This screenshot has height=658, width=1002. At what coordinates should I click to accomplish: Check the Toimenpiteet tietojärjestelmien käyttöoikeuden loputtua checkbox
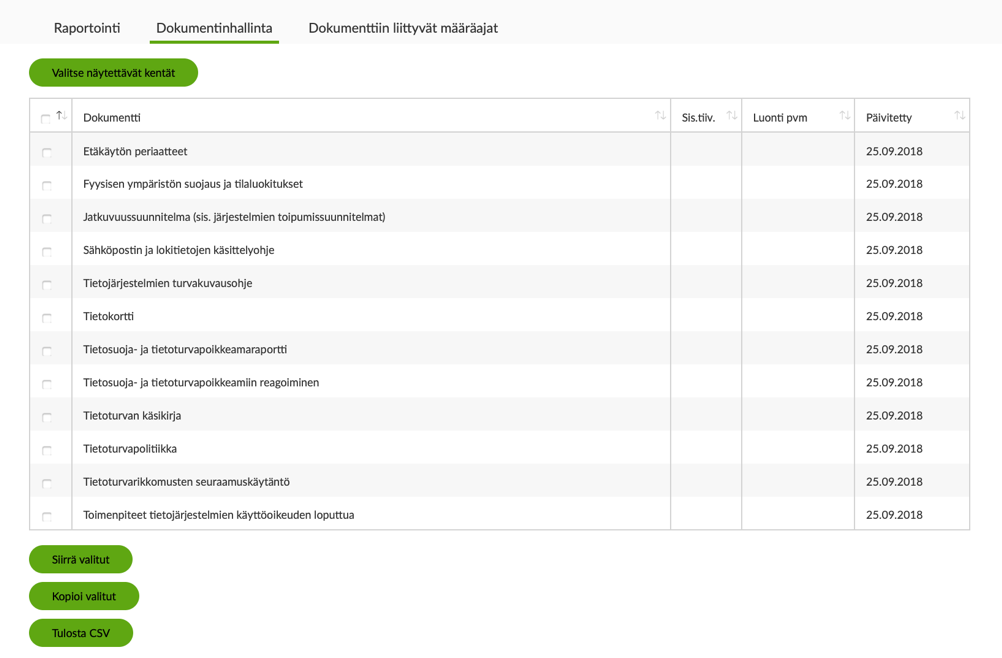coord(47,516)
